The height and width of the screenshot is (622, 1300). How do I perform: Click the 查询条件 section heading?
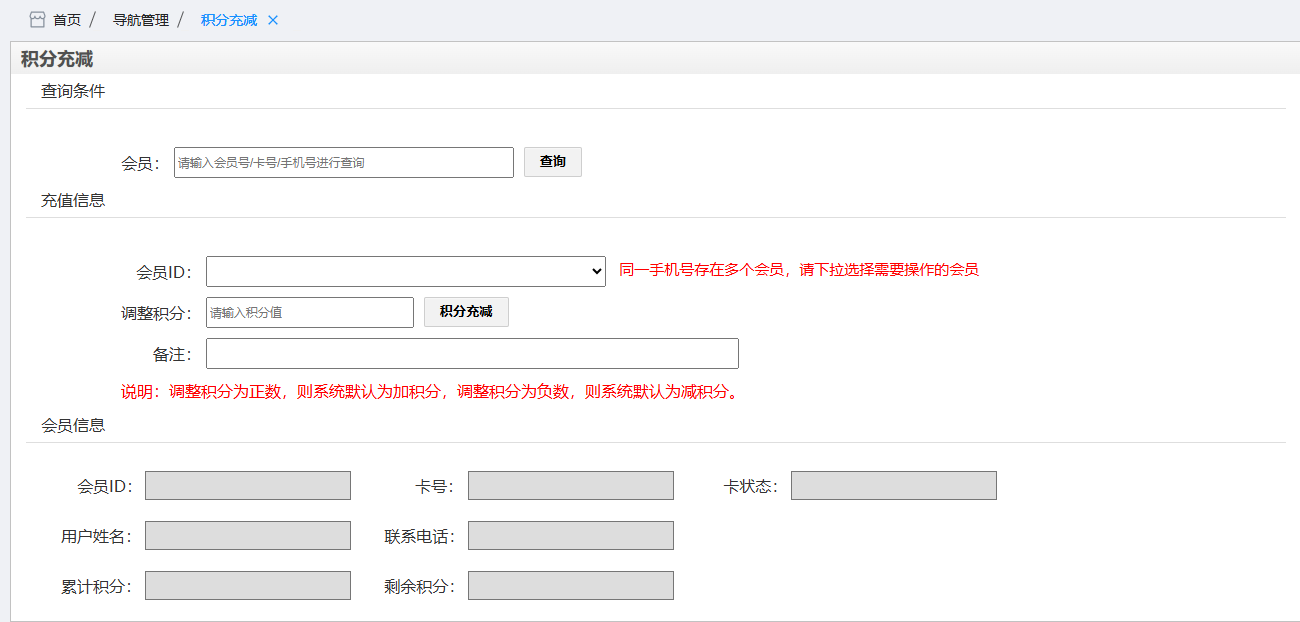click(x=73, y=91)
